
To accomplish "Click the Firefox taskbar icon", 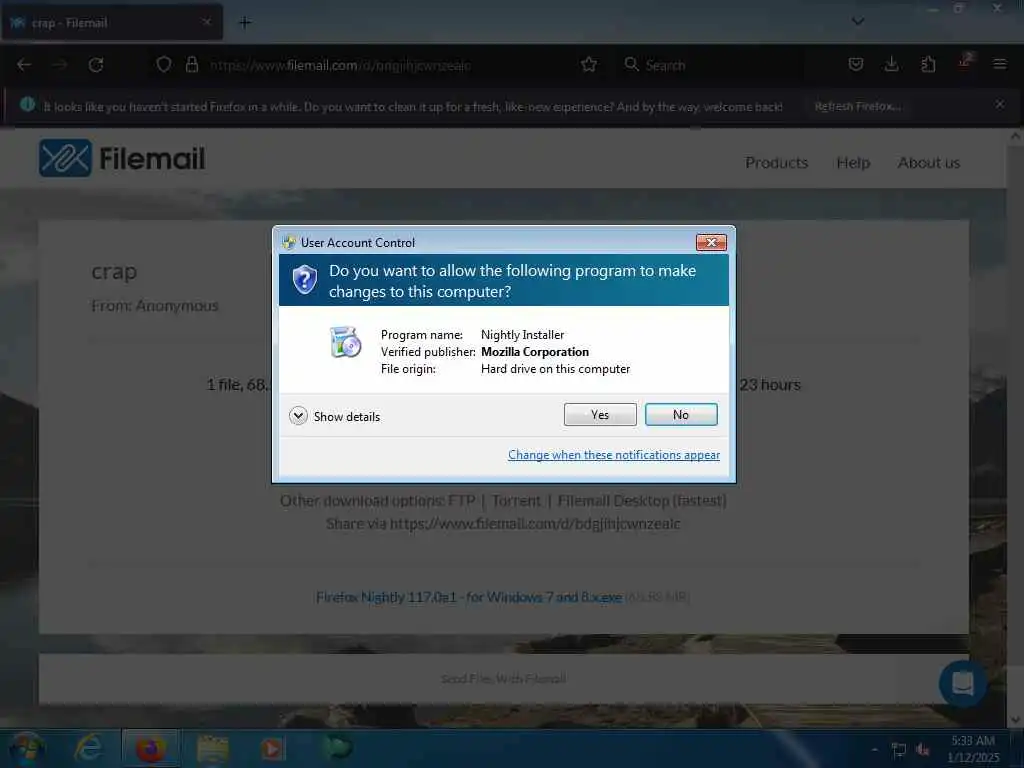I will click(x=150, y=748).
